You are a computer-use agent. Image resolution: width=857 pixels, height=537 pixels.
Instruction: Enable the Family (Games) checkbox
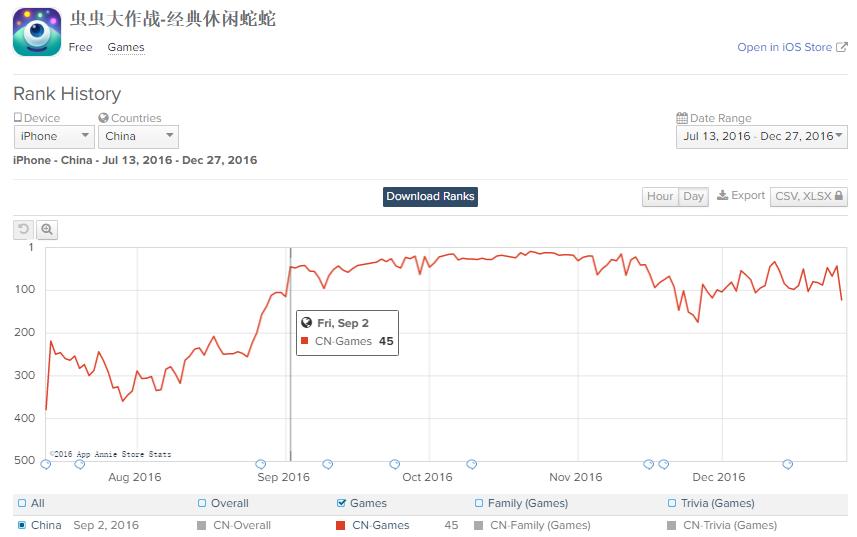(479, 503)
